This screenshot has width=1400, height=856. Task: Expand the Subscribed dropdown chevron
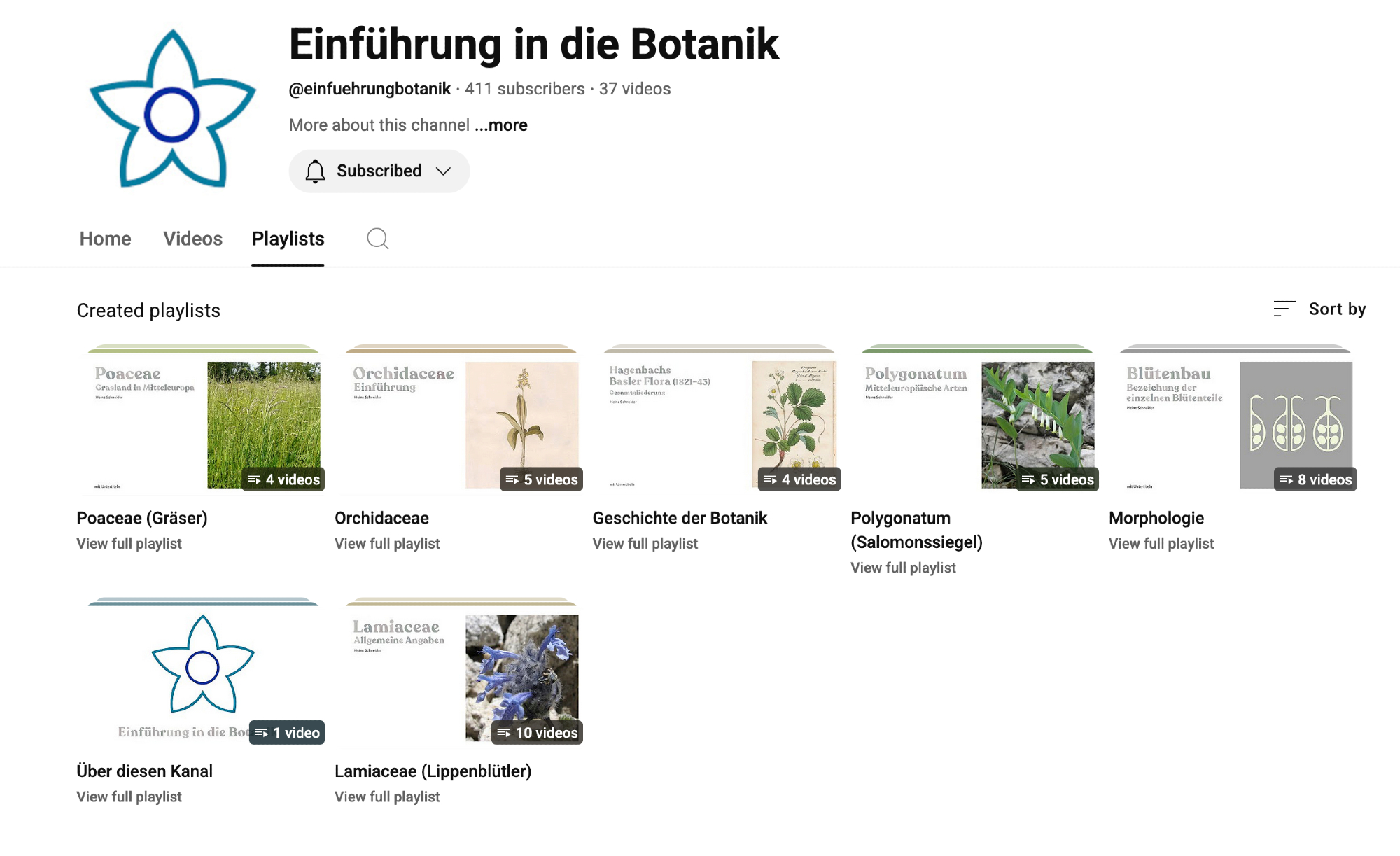pyautogui.click(x=443, y=171)
